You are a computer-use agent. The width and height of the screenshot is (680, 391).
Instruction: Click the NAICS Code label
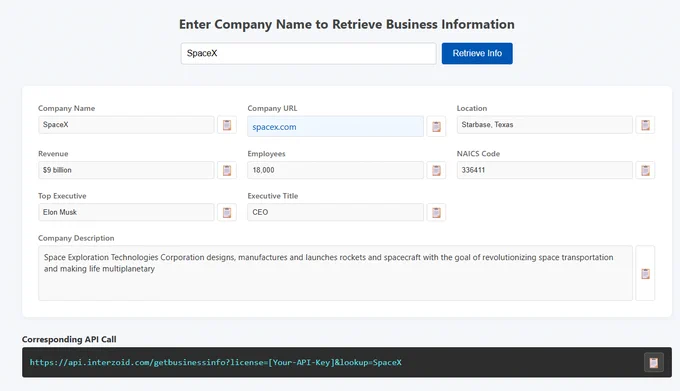coord(478,153)
